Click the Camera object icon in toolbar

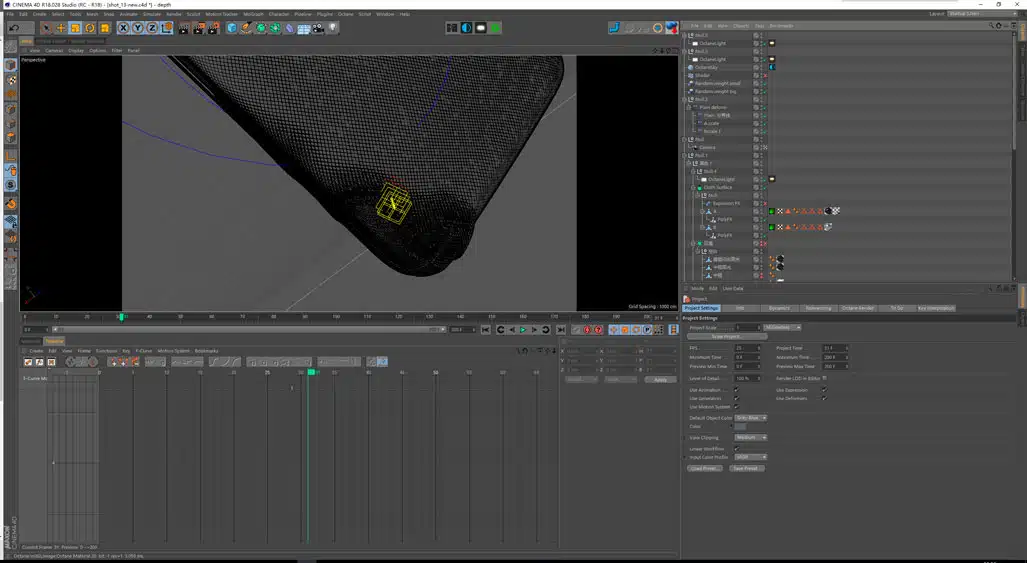(318, 28)
